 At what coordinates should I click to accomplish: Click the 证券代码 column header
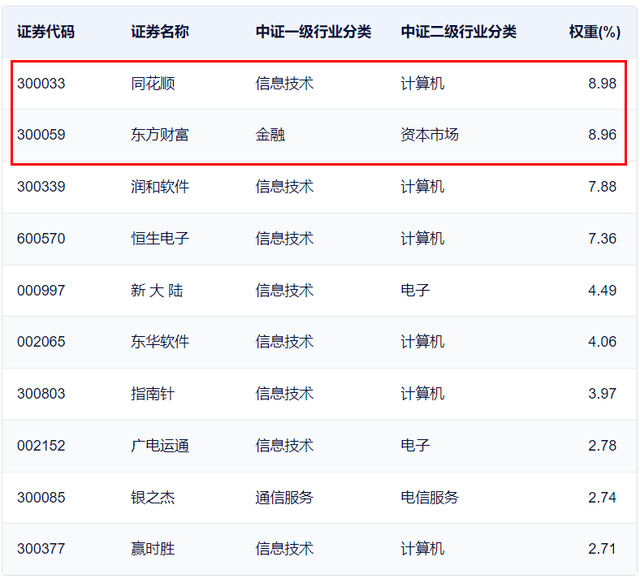[46, 32]
